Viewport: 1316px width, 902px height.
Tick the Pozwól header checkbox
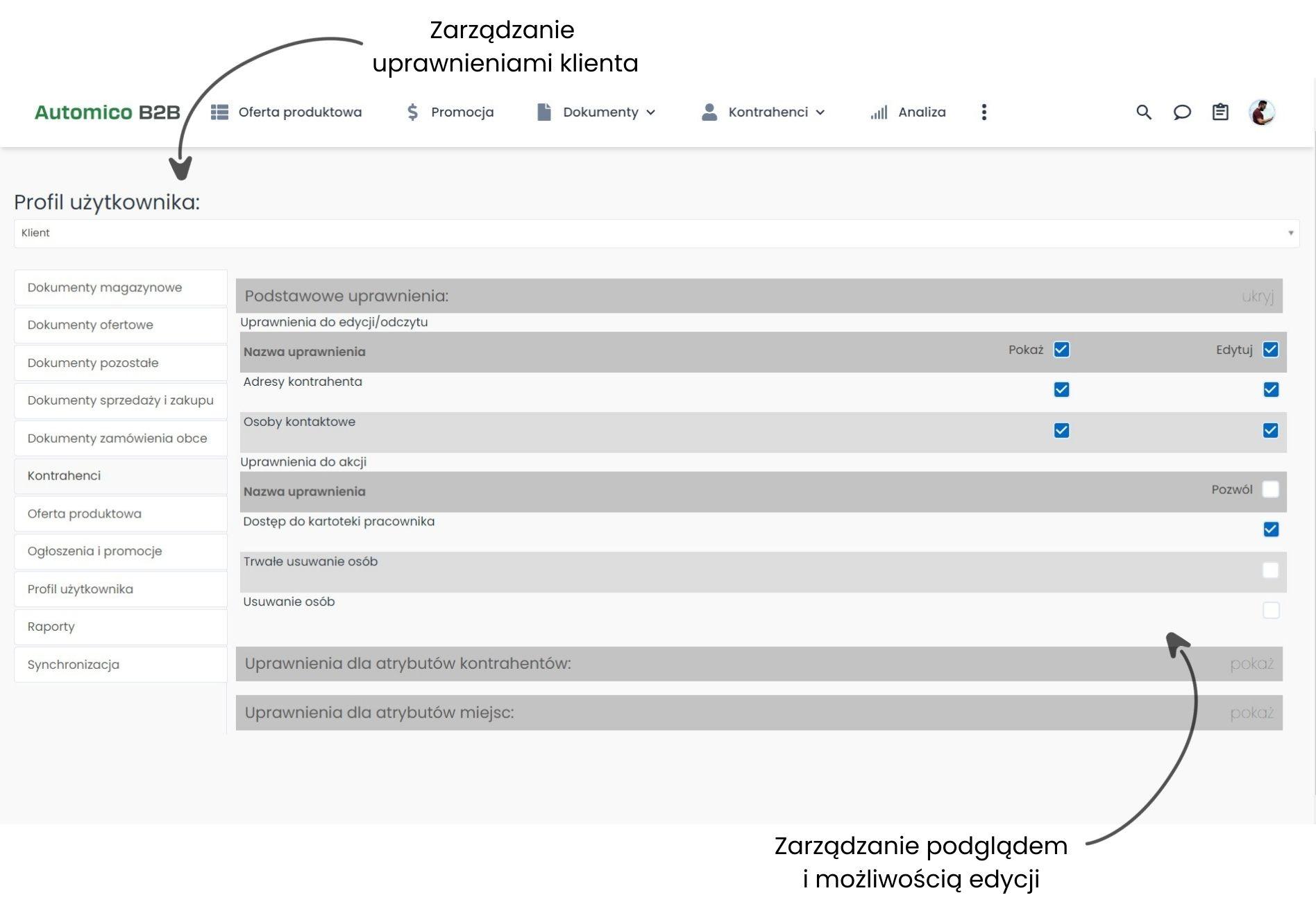[x=1270, y=490]
